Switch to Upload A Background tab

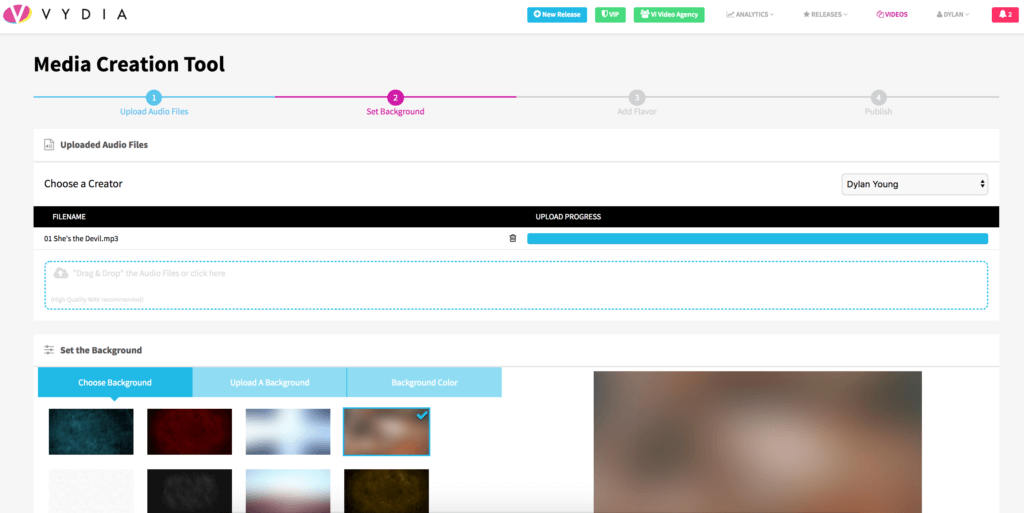270,382
